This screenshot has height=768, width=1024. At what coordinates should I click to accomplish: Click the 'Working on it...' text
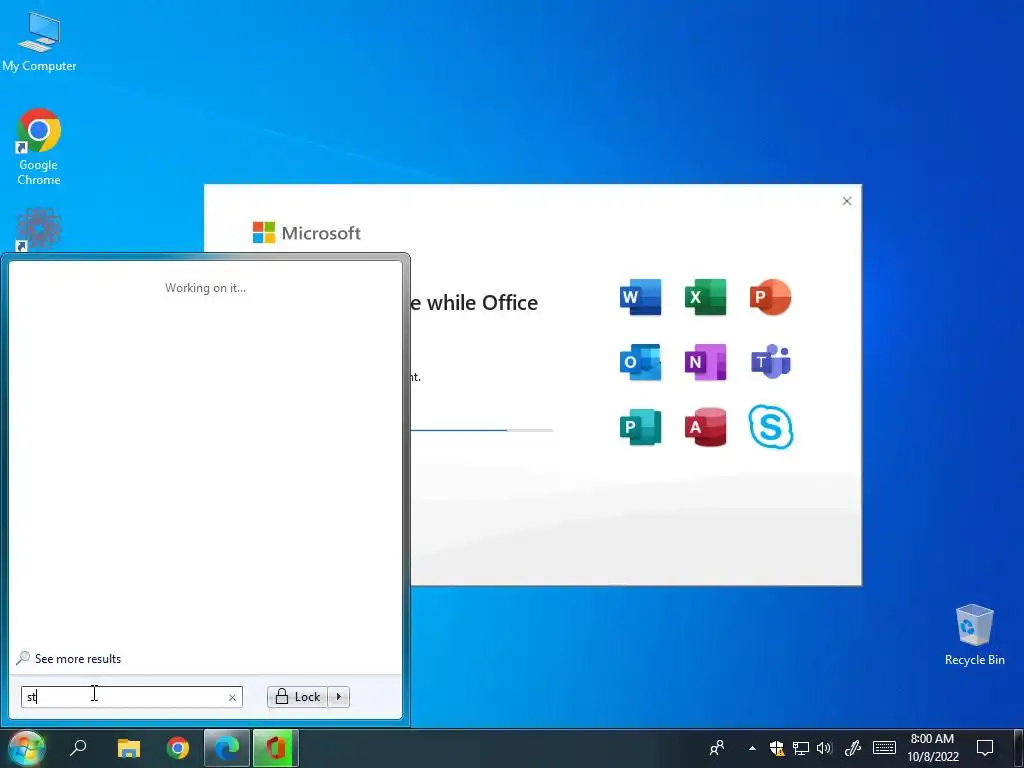(x=206, y=288)
